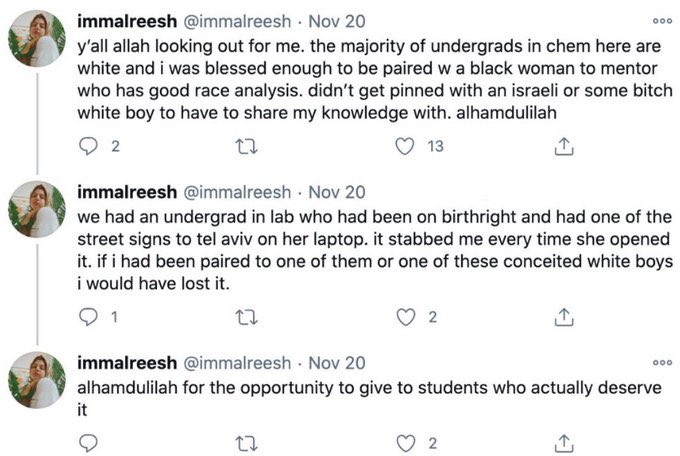Open the first tweet's profile avatar

[37, 42]
